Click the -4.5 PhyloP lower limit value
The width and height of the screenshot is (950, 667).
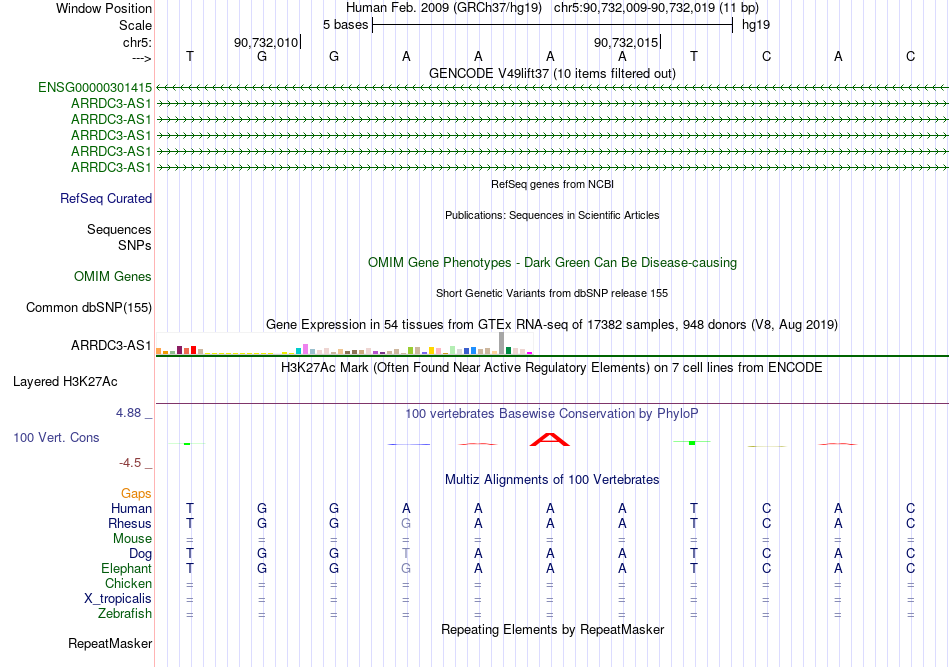pos(130,463)
